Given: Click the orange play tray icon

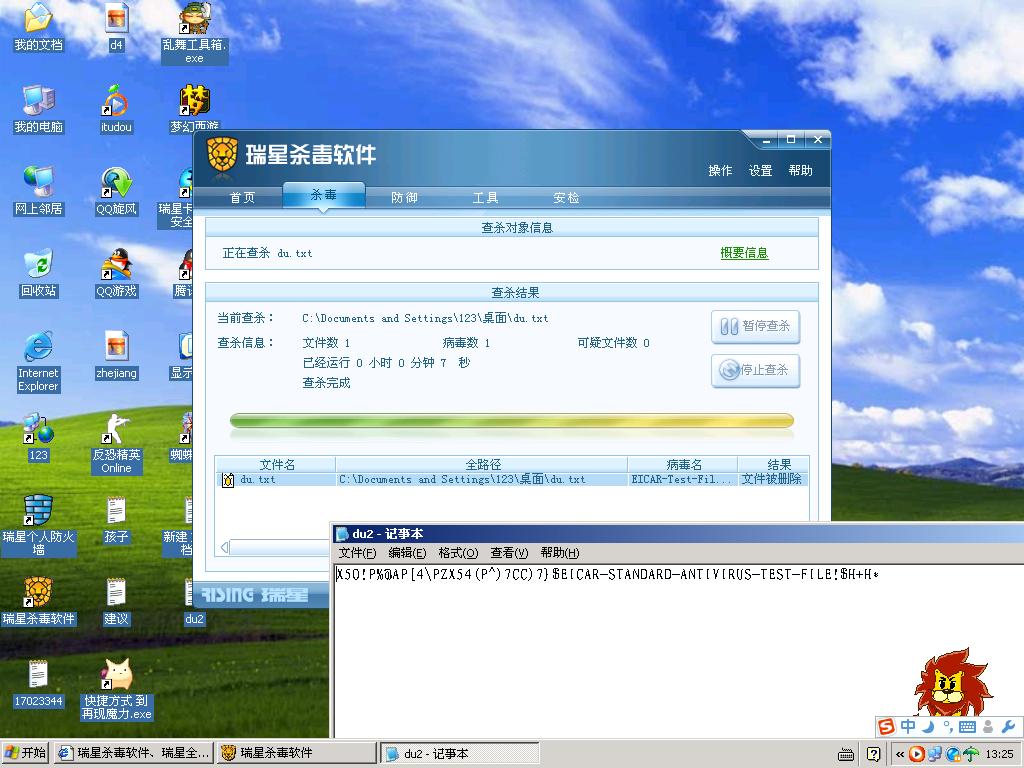Looking at the screenshot, I should [x=917, y=754].
